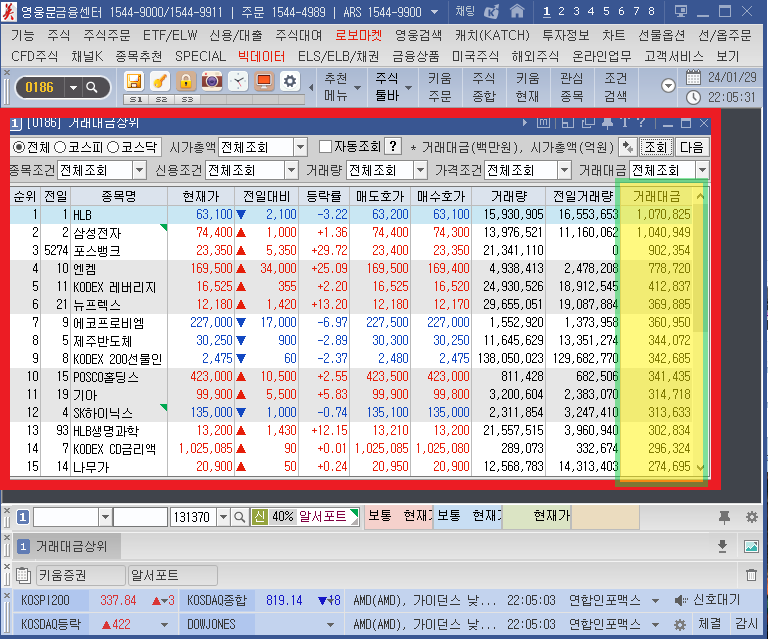Click the monitor icon in title bar
Viewport: 768px width, 639px height.
(680, 11)
